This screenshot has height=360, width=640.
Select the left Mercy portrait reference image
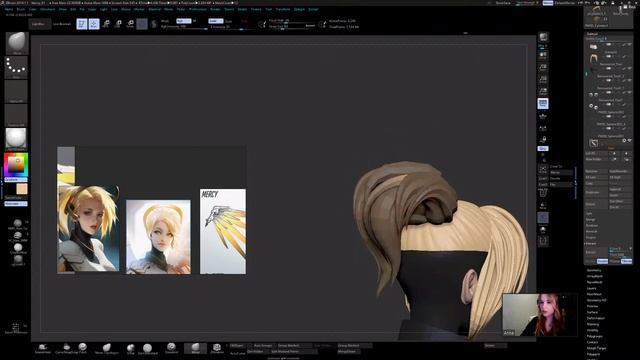89,229
